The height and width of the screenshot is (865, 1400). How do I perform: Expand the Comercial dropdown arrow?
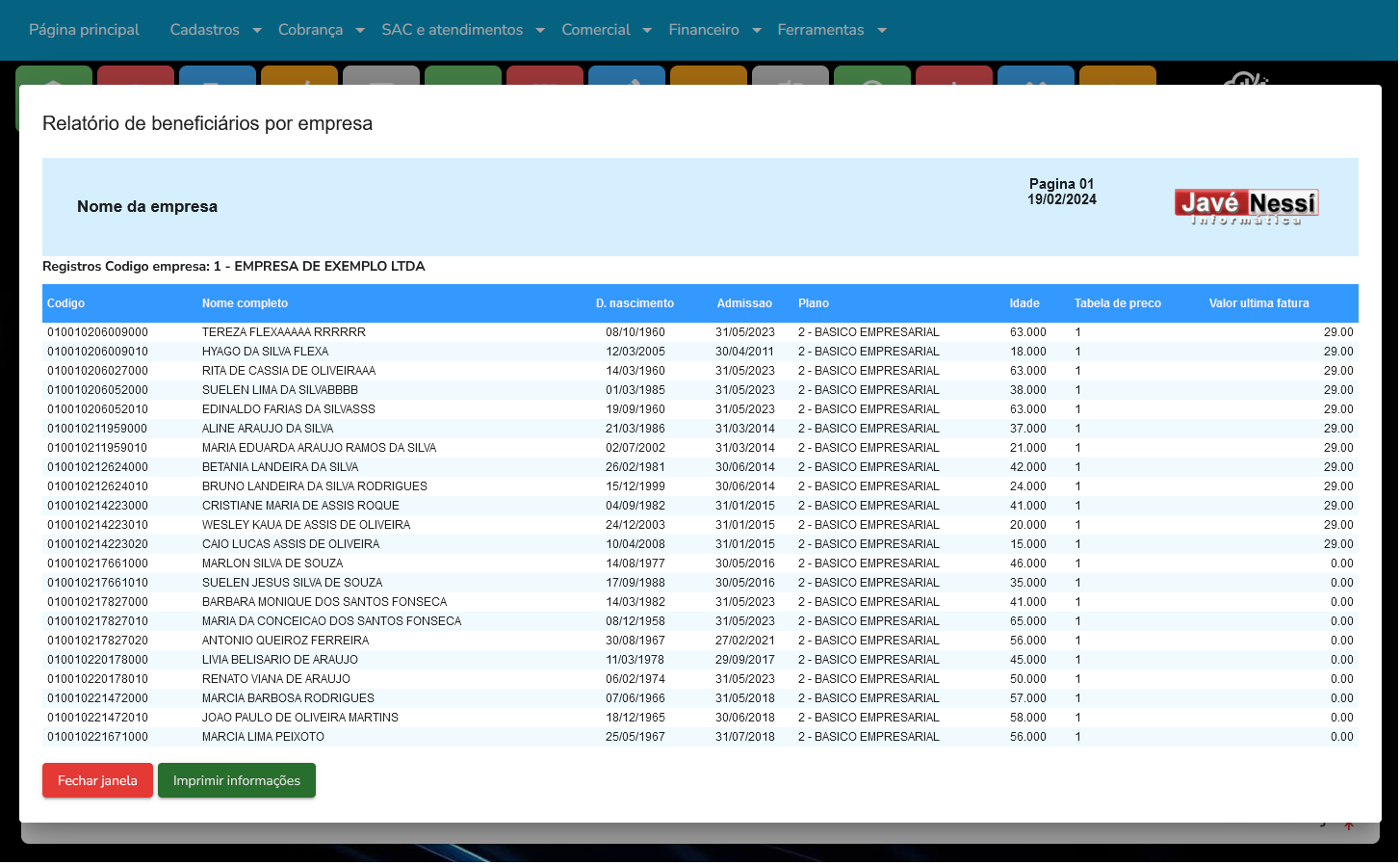pyautogui.click(x=647, y=31)
